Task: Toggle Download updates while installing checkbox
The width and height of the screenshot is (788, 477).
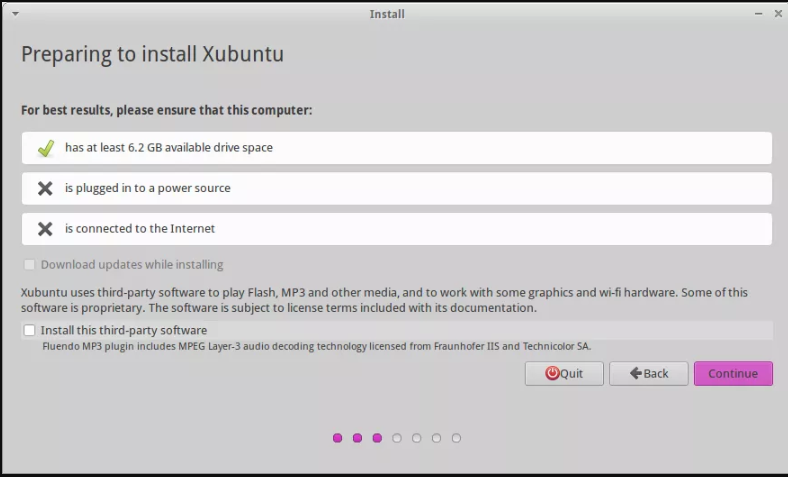Action: coord(30,264)
